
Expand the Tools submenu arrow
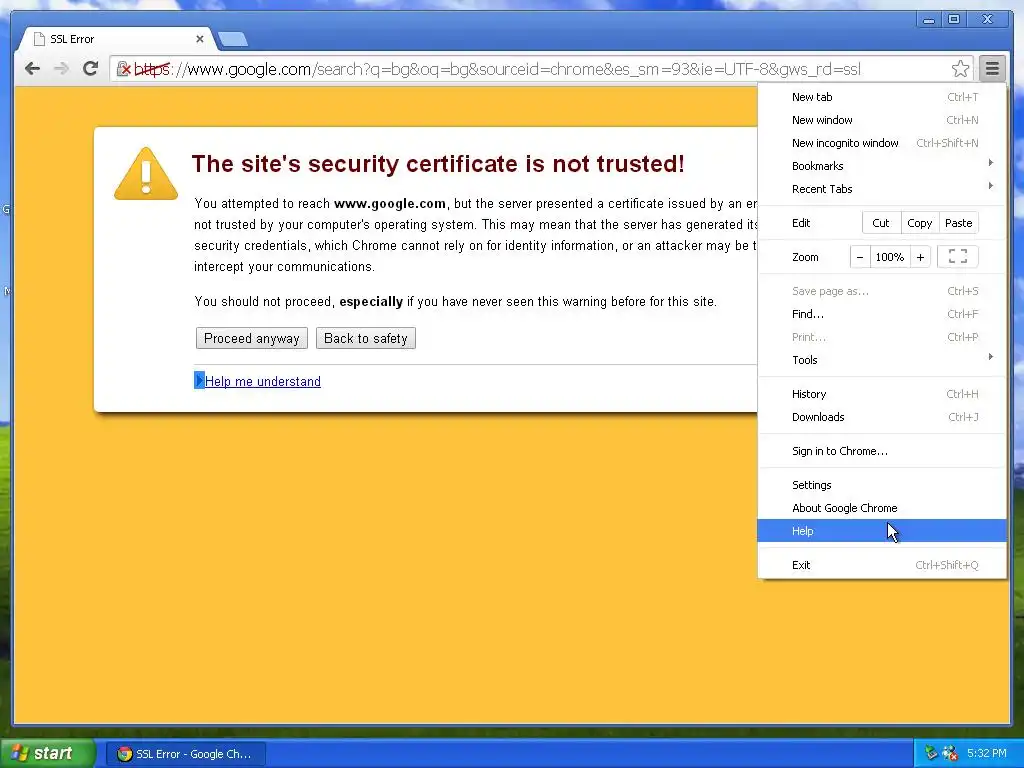coord(991,357)
